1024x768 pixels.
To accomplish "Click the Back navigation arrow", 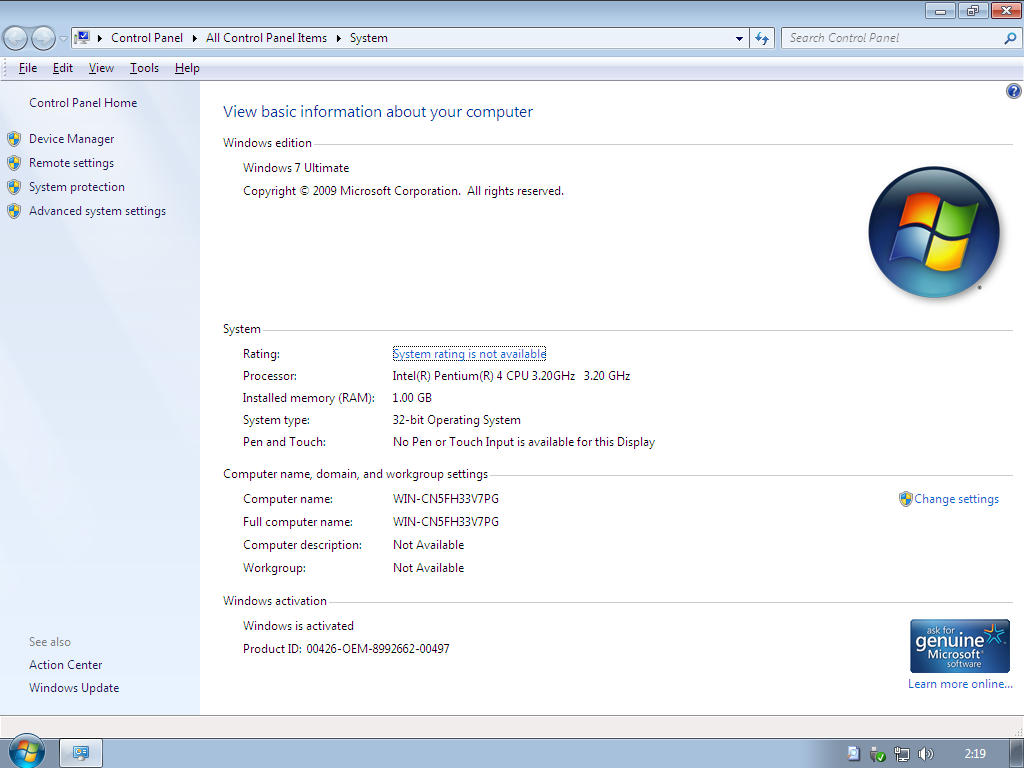I will [x=16, y=39].
